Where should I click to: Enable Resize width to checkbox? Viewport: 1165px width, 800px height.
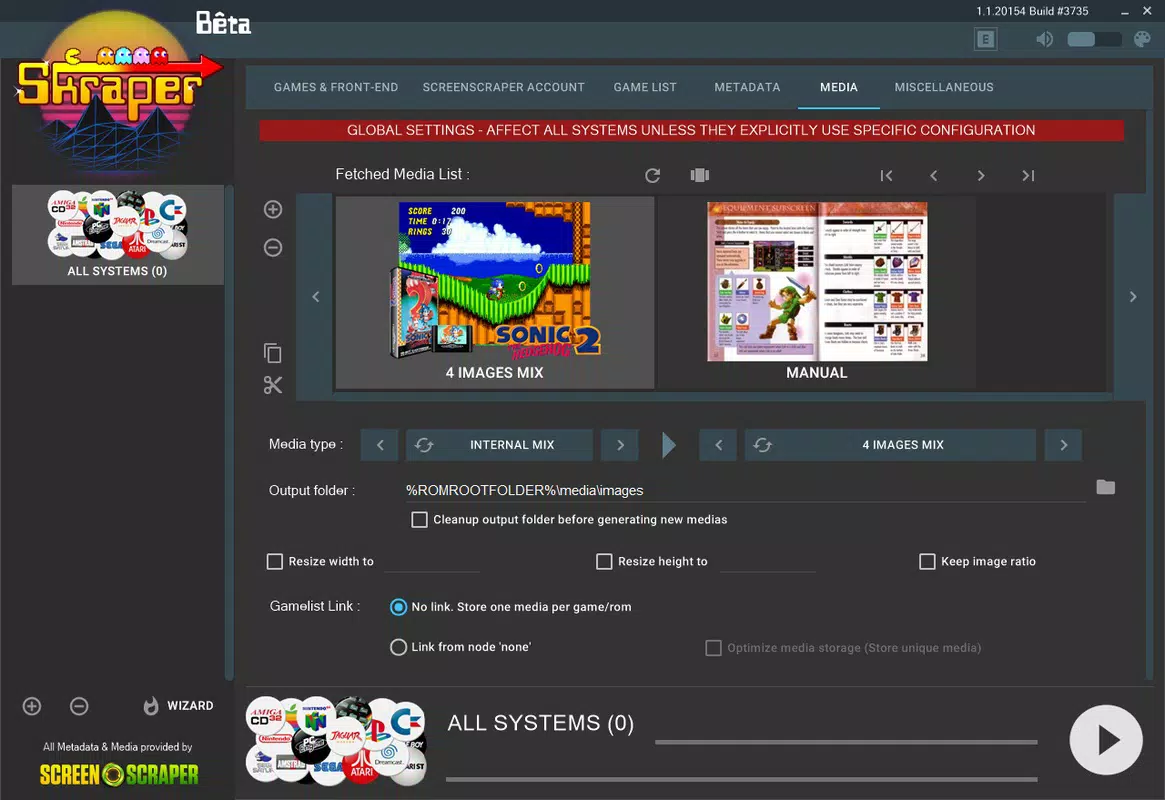(275, 562)
